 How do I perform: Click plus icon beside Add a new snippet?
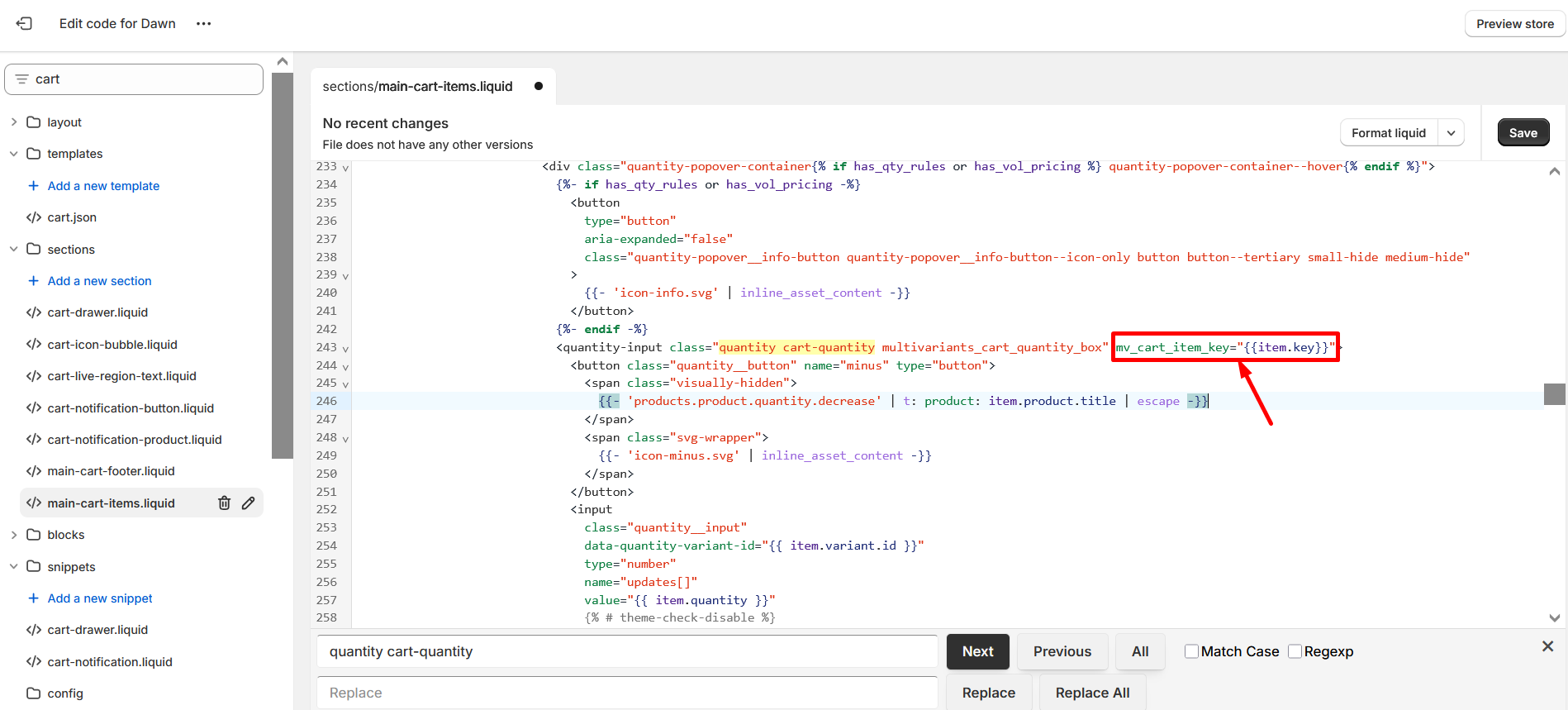(34, 598)
